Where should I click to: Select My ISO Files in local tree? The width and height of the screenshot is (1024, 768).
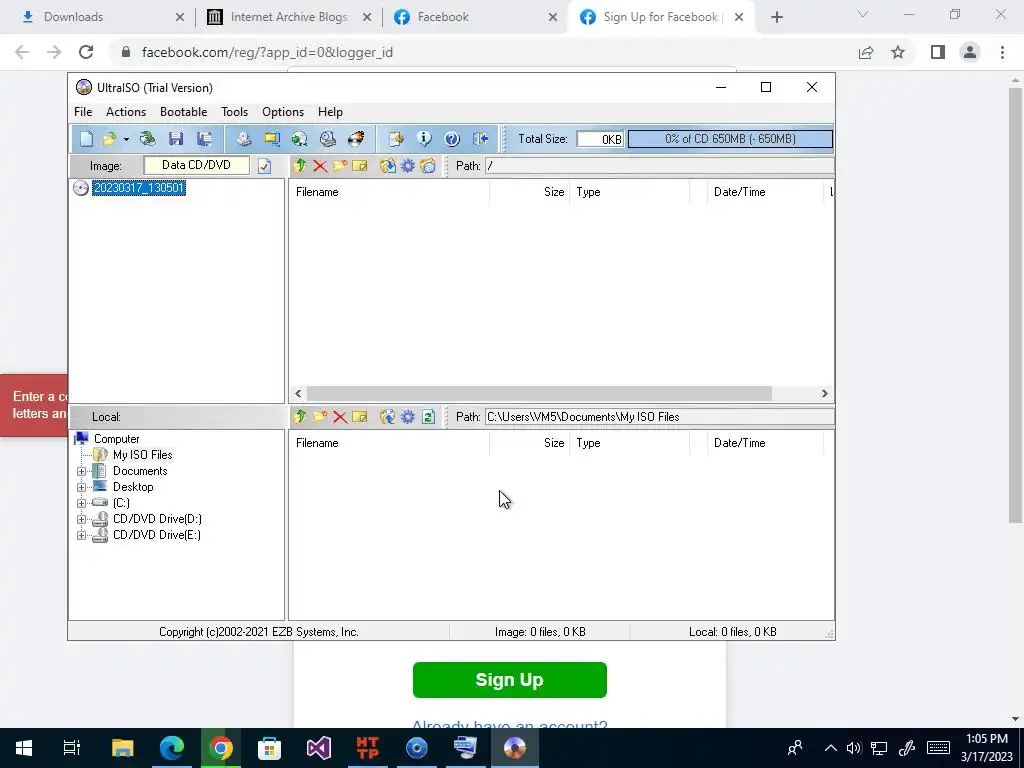[142, 455]
